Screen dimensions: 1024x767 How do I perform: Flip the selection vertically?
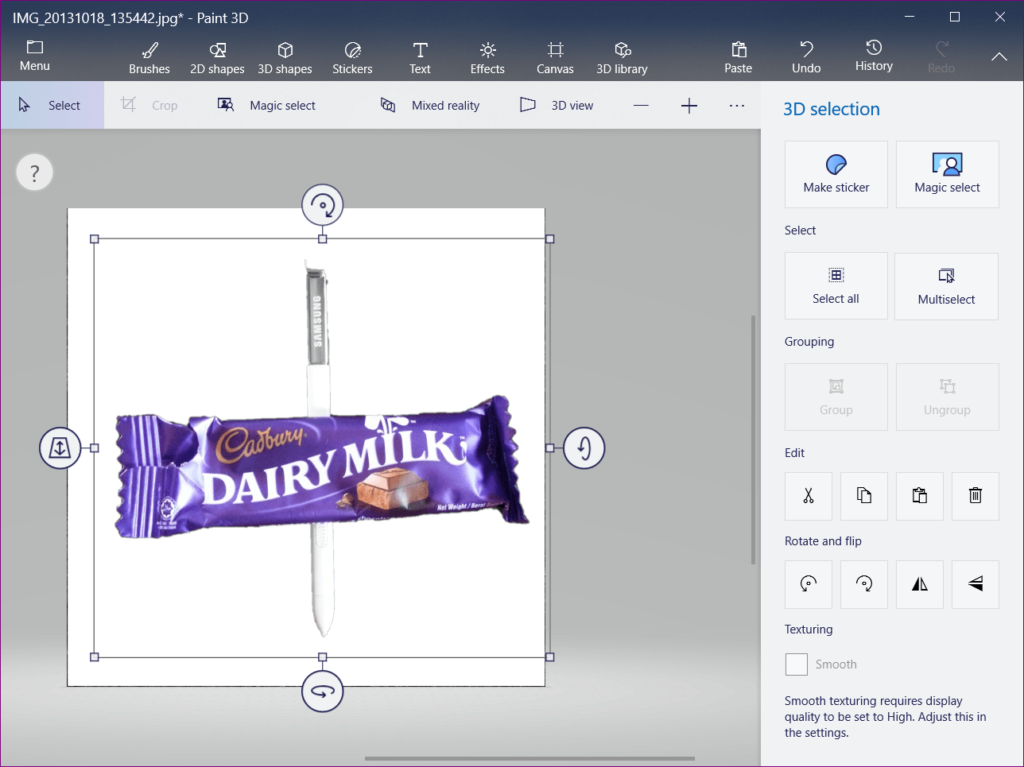pos(975,584)
